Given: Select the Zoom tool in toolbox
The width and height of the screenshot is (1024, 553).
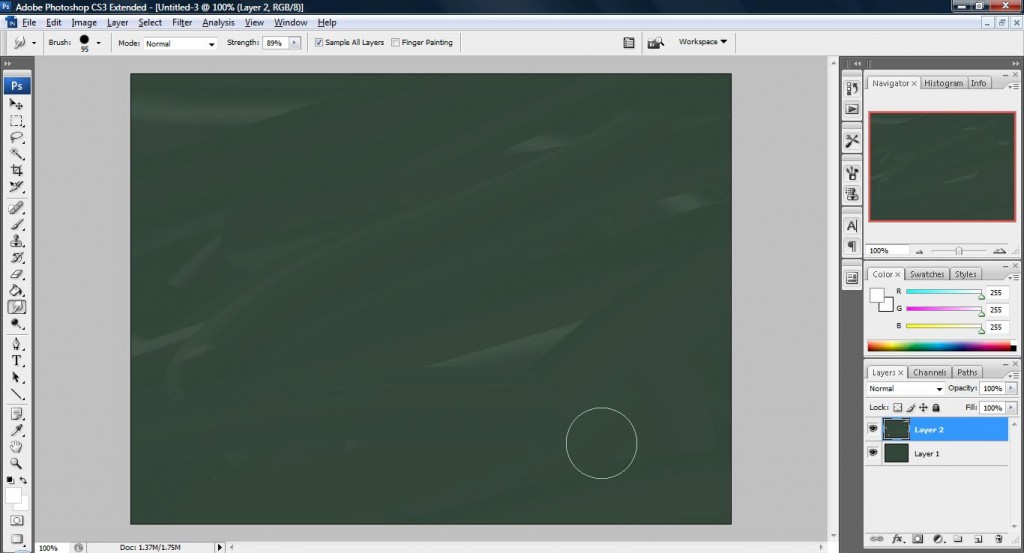Looking at the screenshot, I should 17,464.
